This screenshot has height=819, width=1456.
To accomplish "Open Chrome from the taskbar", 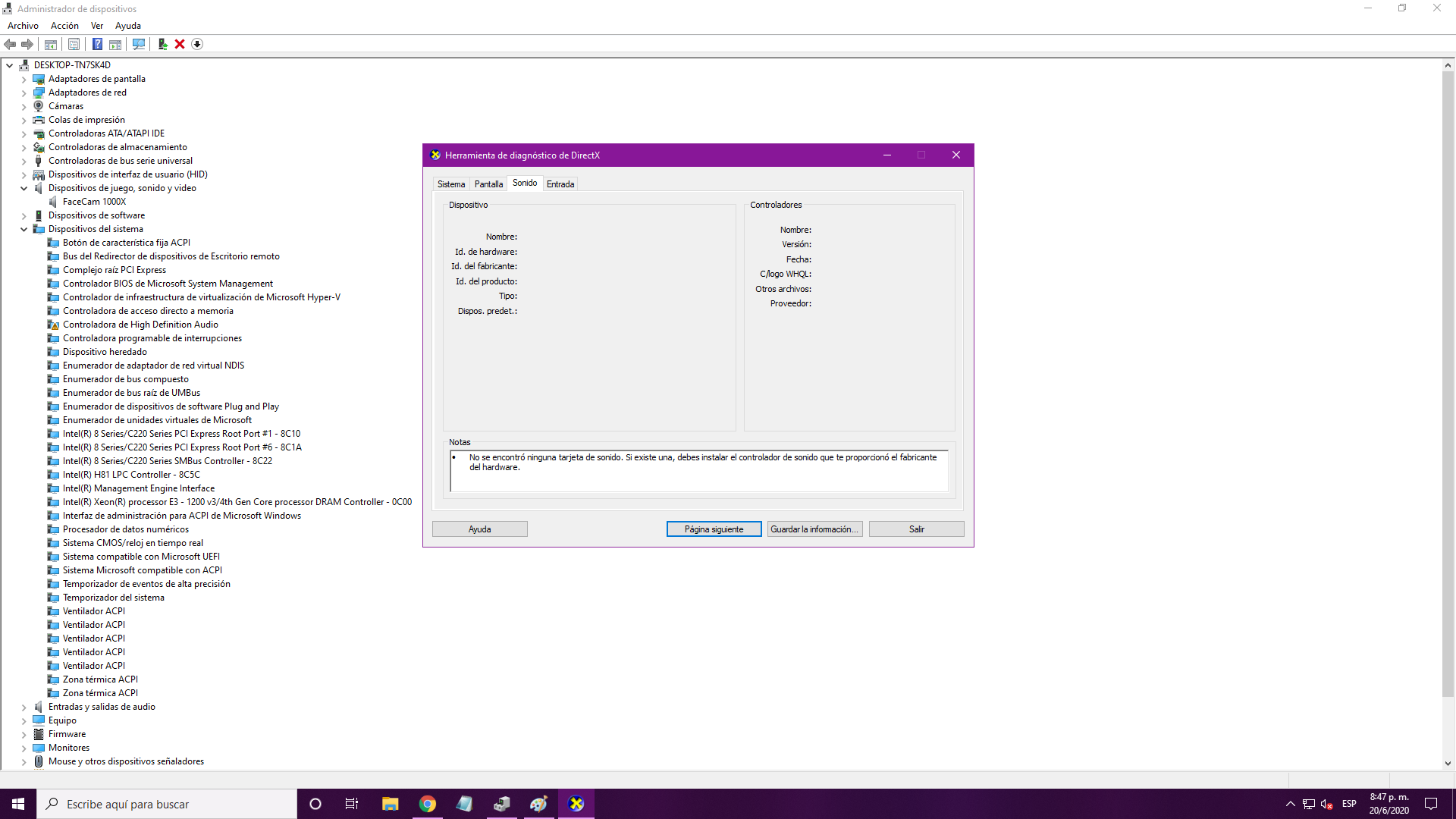I will click(428, 804).
